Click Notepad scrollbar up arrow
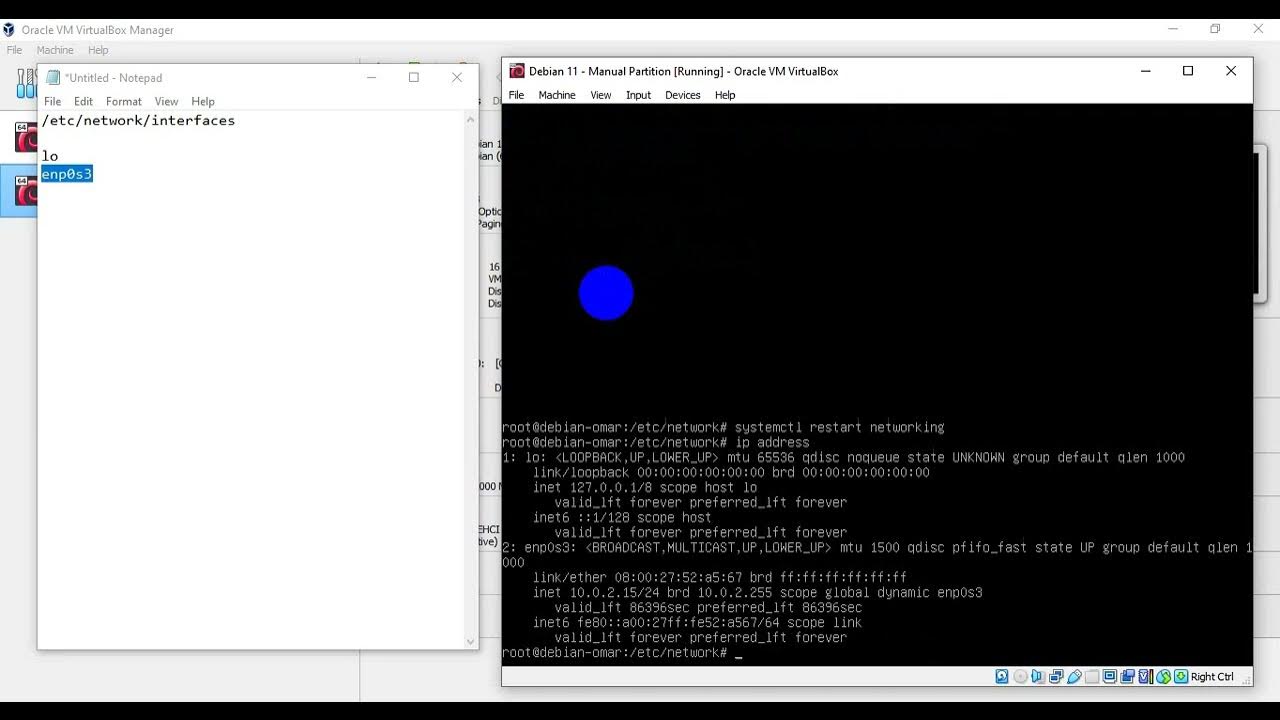 click(x=470, y=120)
